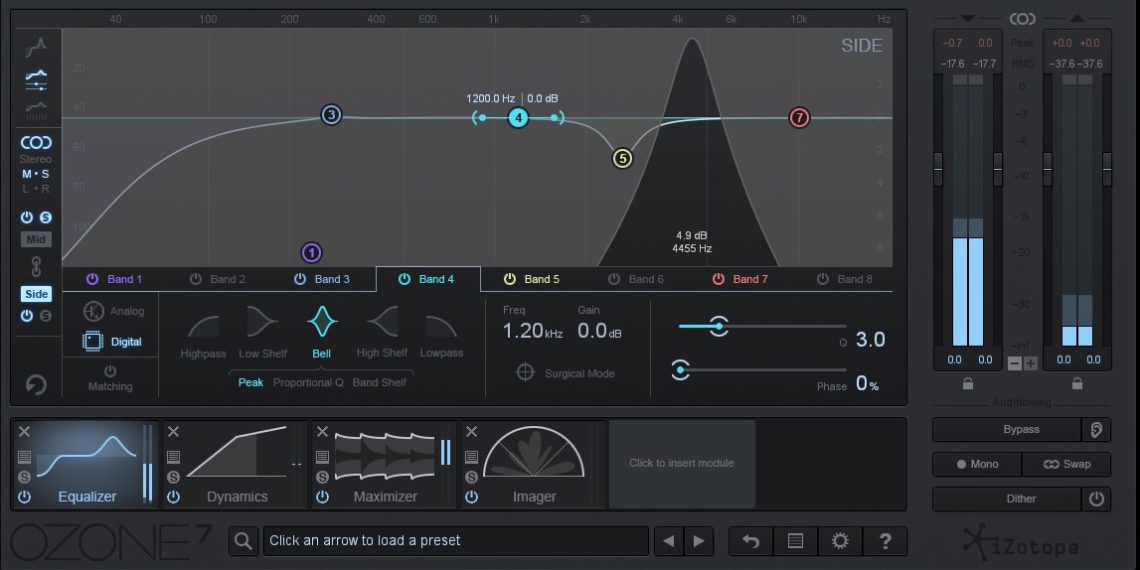
Task: Click the channel link chain icon between Mid and Side
Action: [x=36, y=266]
